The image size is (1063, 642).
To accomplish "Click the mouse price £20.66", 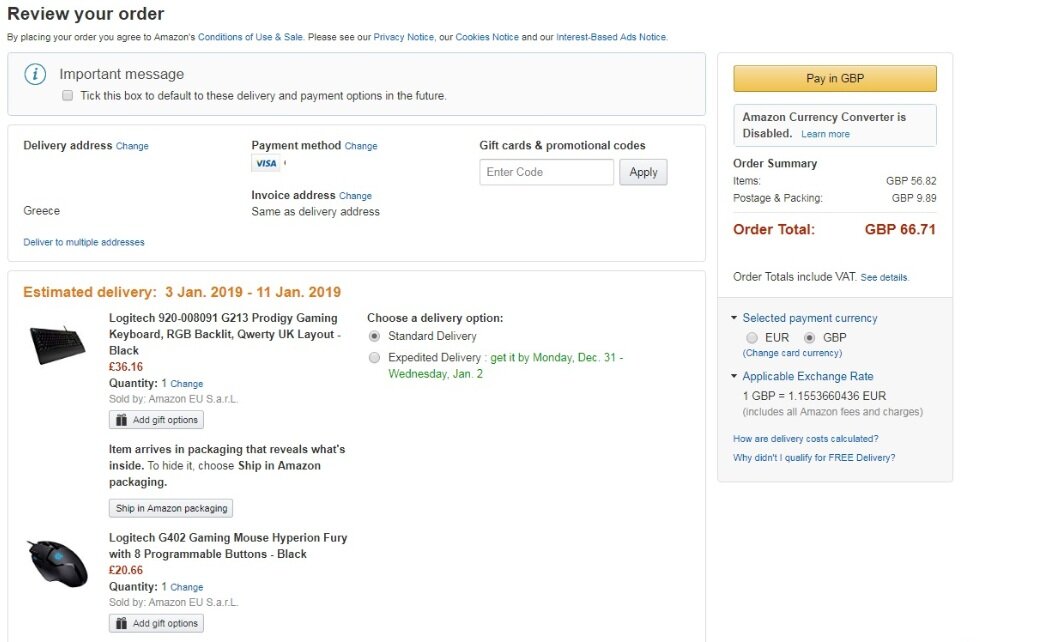I will click(x=126, y=570).
